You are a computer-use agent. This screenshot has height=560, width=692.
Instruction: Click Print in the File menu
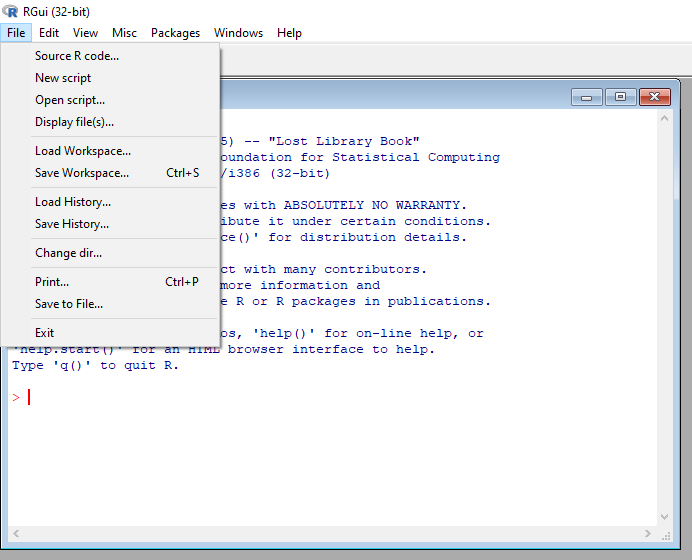(x=52, y=282)
